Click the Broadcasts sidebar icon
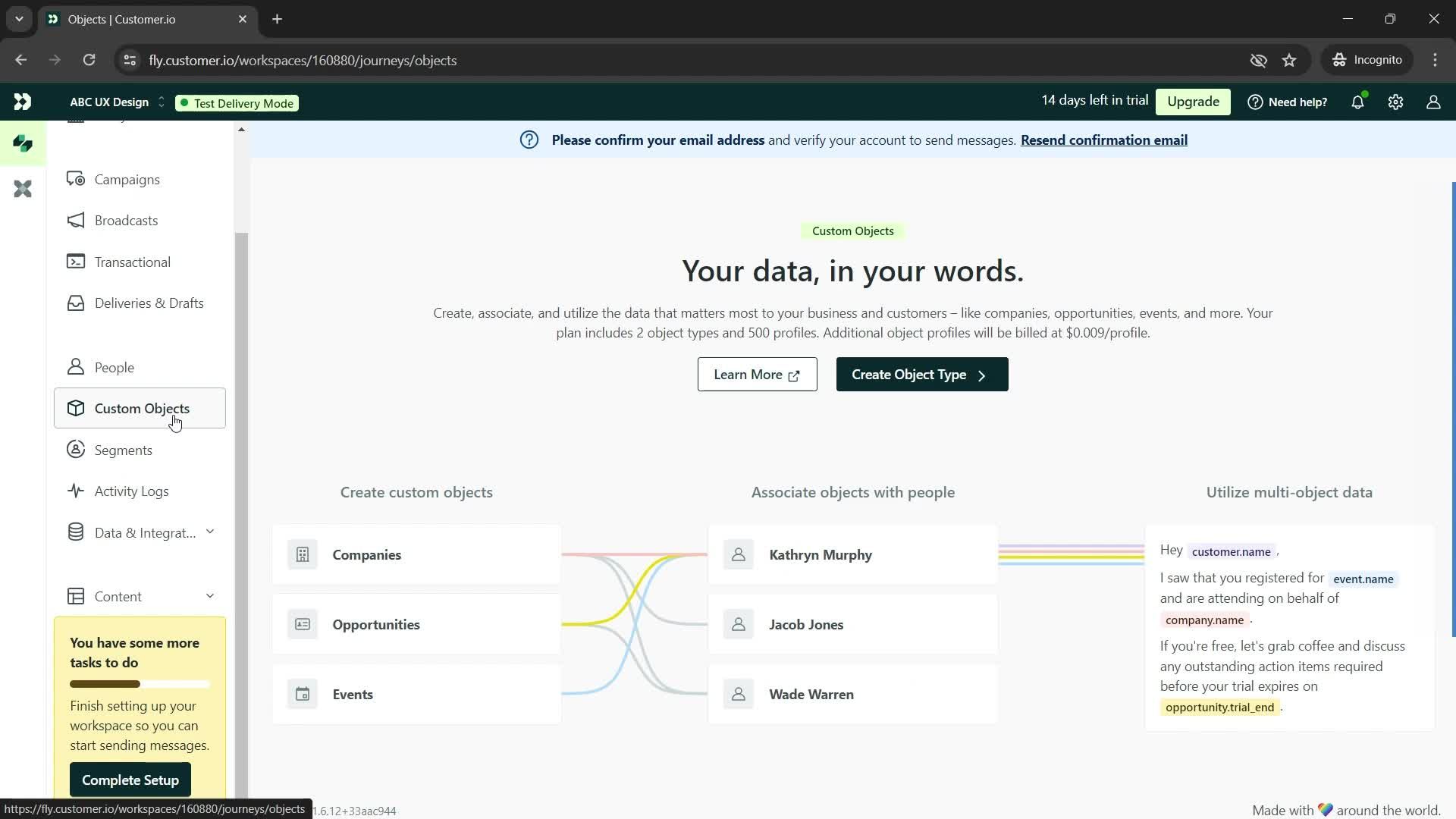1456x819 pixels. 76,220
